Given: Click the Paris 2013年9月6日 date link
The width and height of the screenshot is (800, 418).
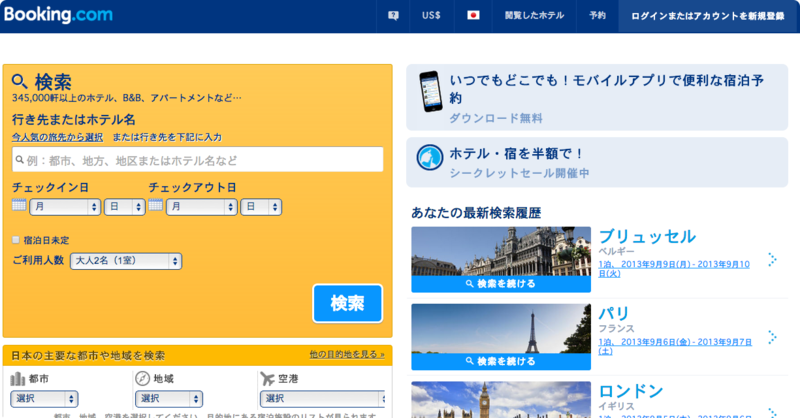Looking at the screenshot, I should [675, 346].
